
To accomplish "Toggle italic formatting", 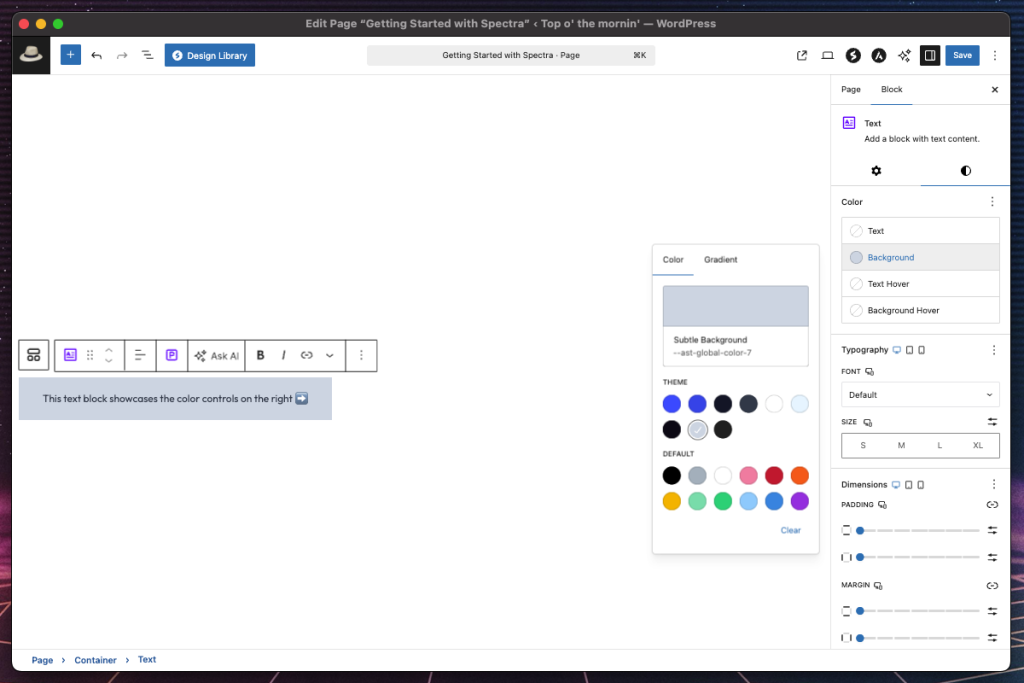I will click(x=284, y=355).
